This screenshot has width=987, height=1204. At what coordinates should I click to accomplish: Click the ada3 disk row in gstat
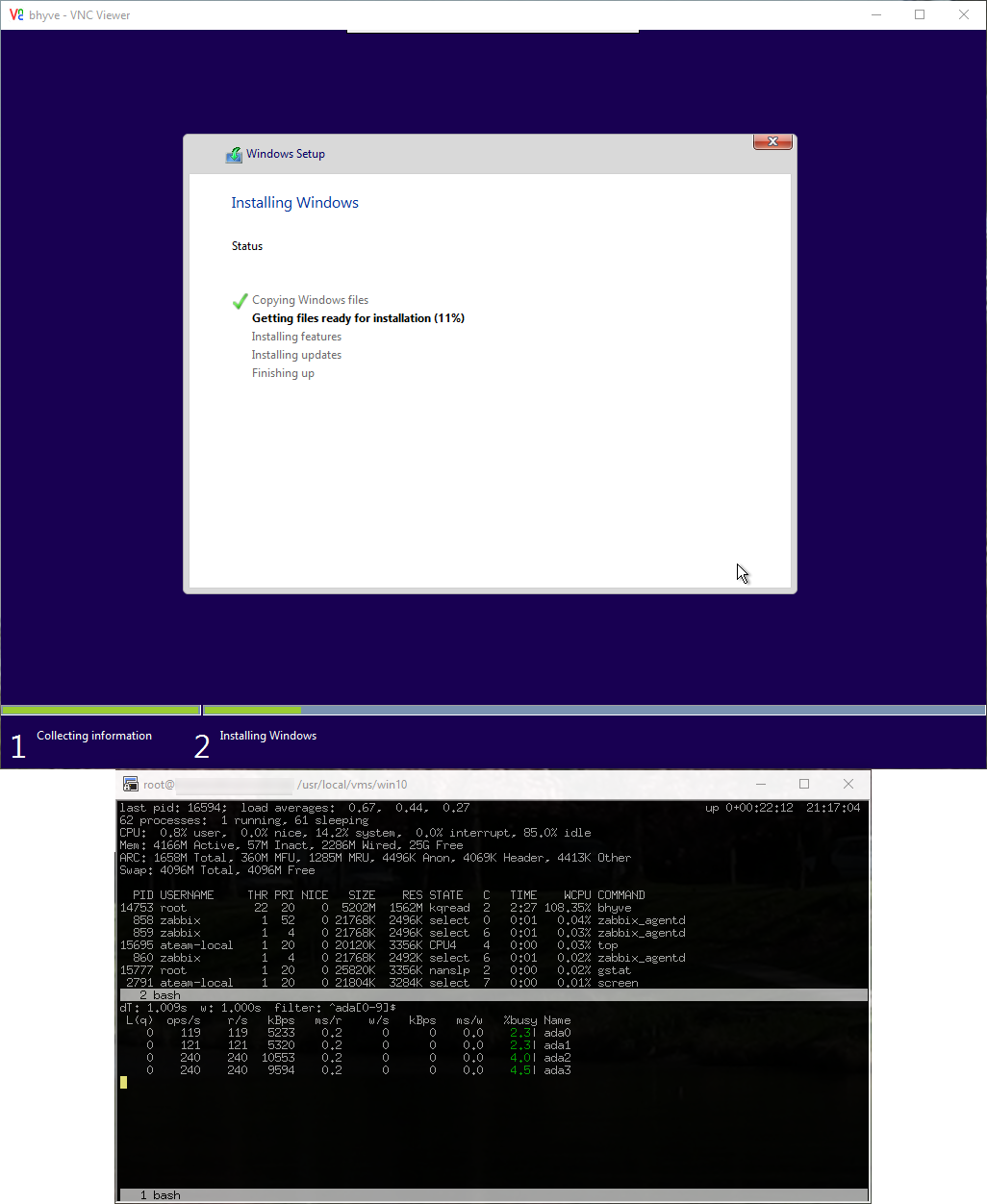click(359, 1070)
